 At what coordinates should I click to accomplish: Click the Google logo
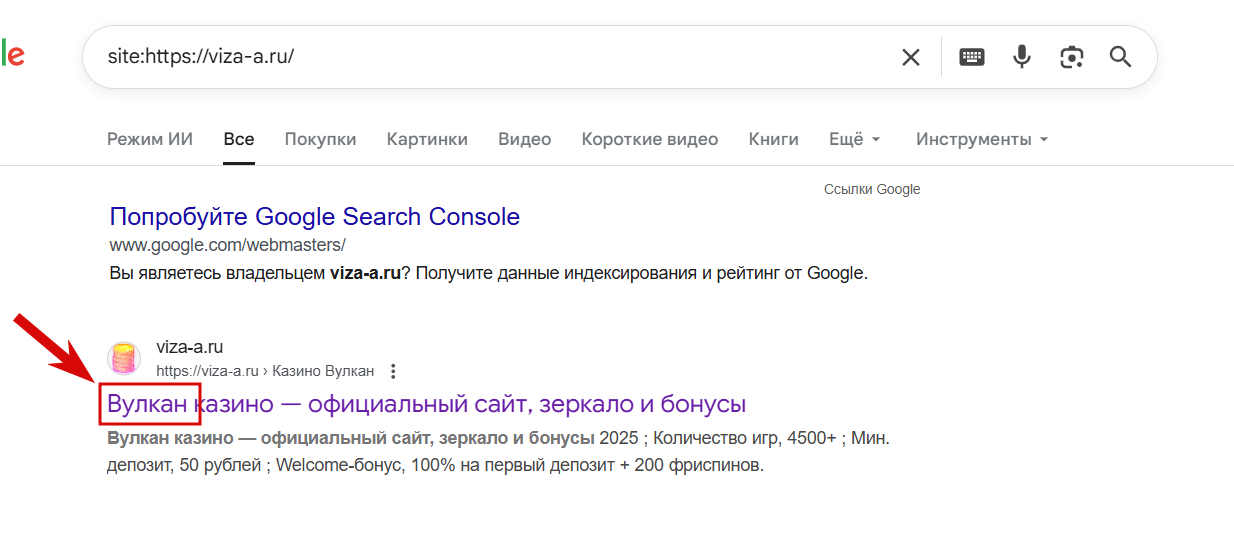(x=12, y=55)
